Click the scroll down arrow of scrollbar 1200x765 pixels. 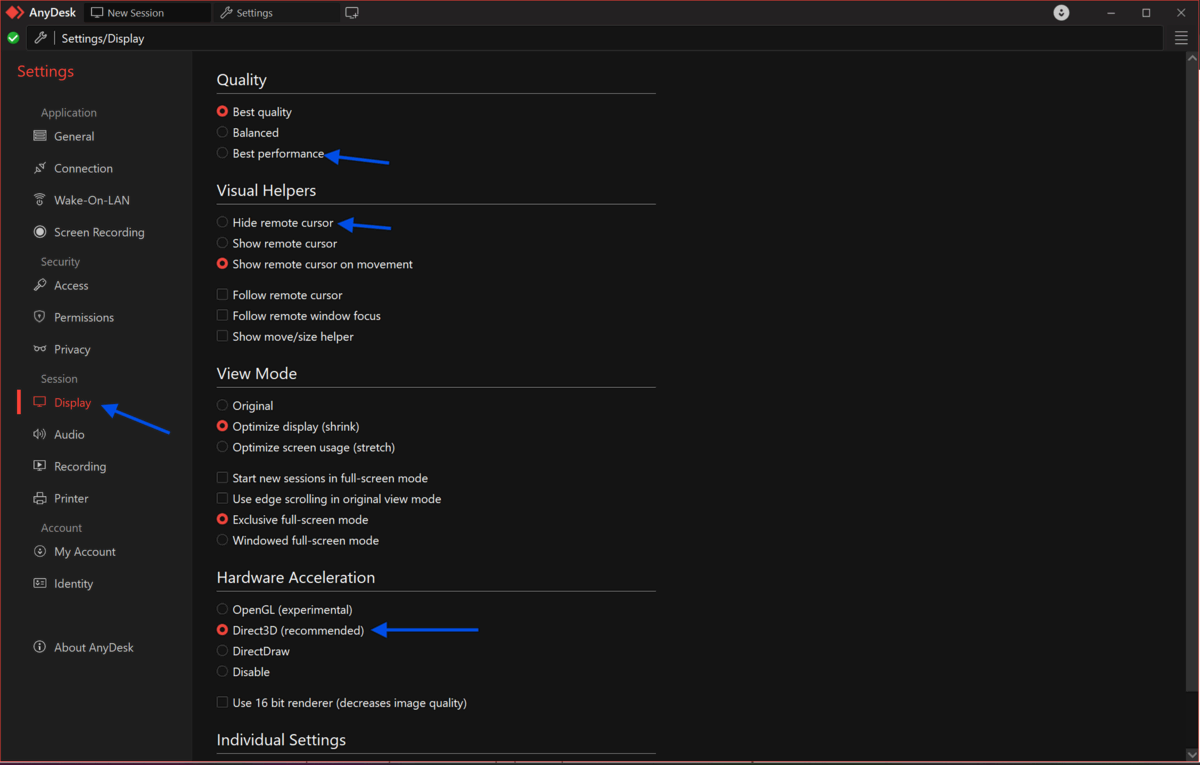1191,755
